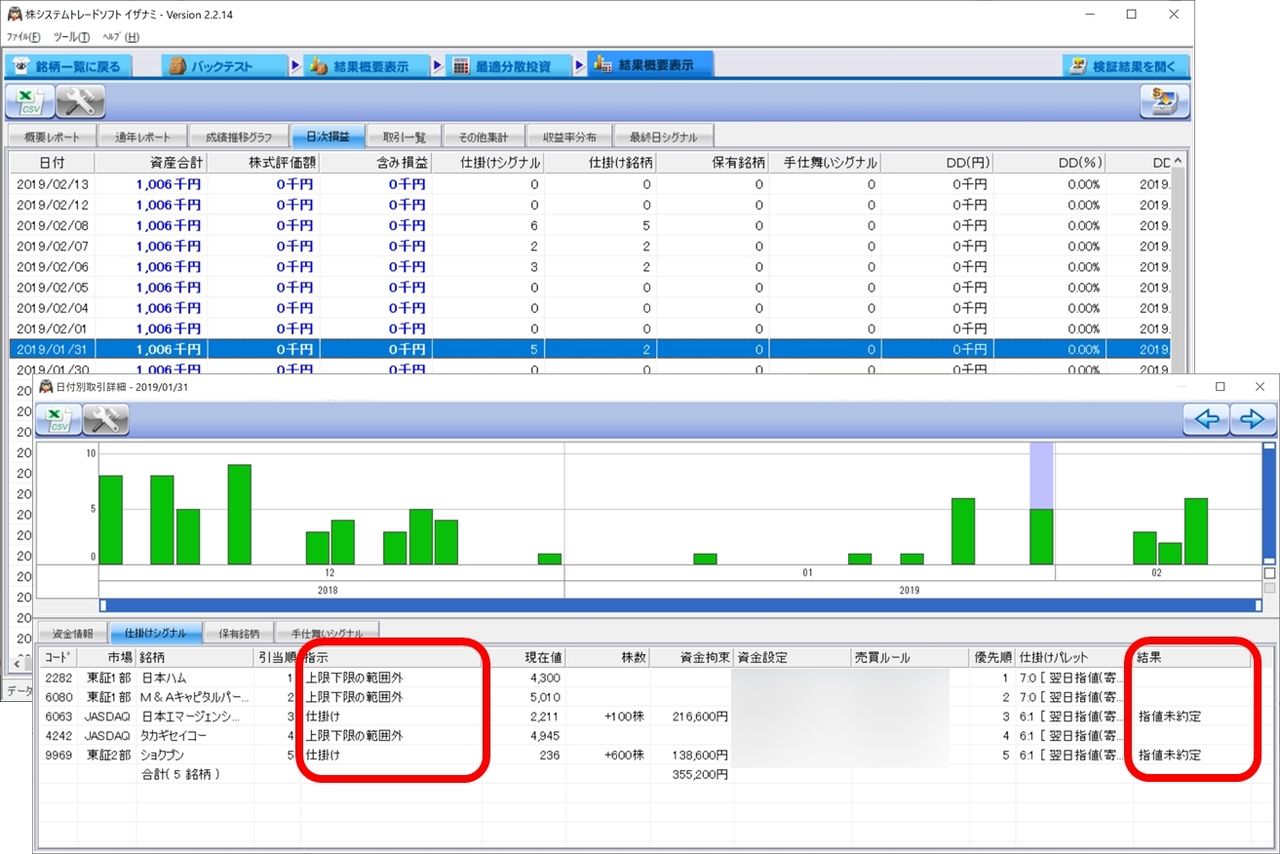Select the highlighted 2019/01/31 row
1280x854 pixels.
pos(590,349)
